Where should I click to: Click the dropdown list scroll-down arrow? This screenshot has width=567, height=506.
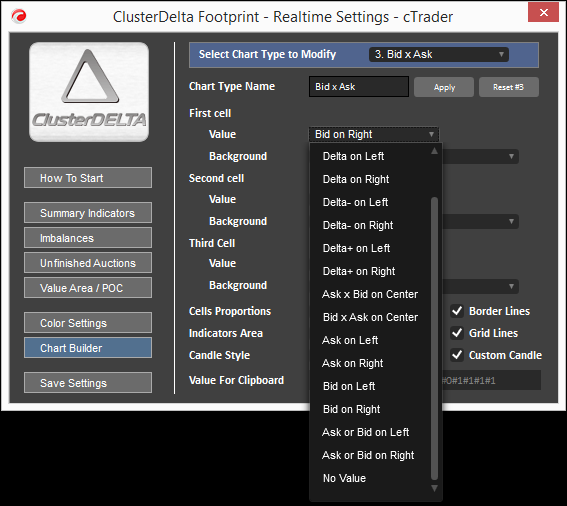434,488
